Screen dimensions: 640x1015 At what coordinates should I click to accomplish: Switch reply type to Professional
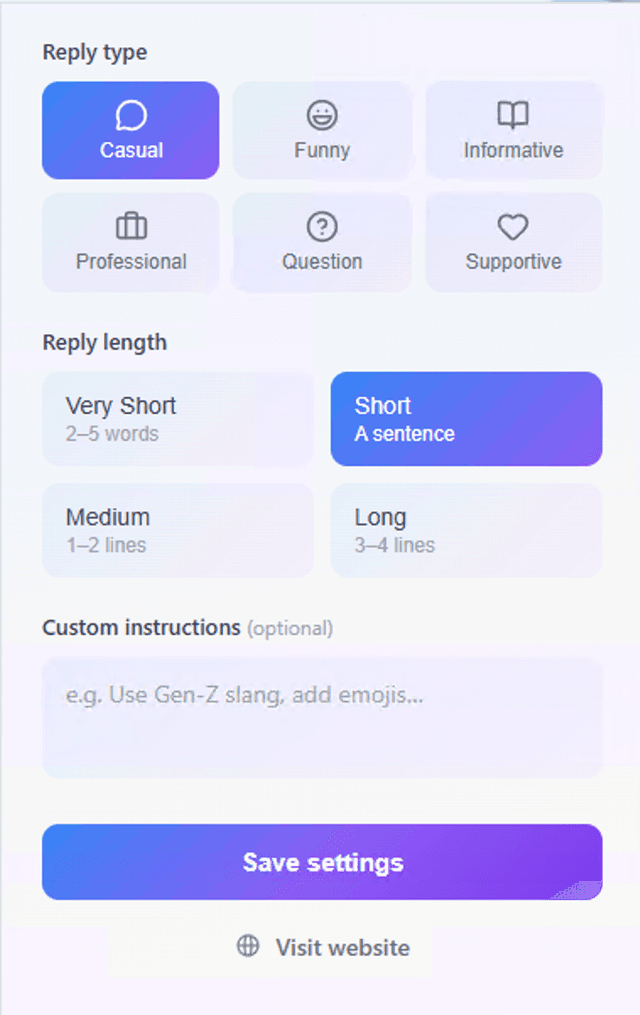(130, 242)
